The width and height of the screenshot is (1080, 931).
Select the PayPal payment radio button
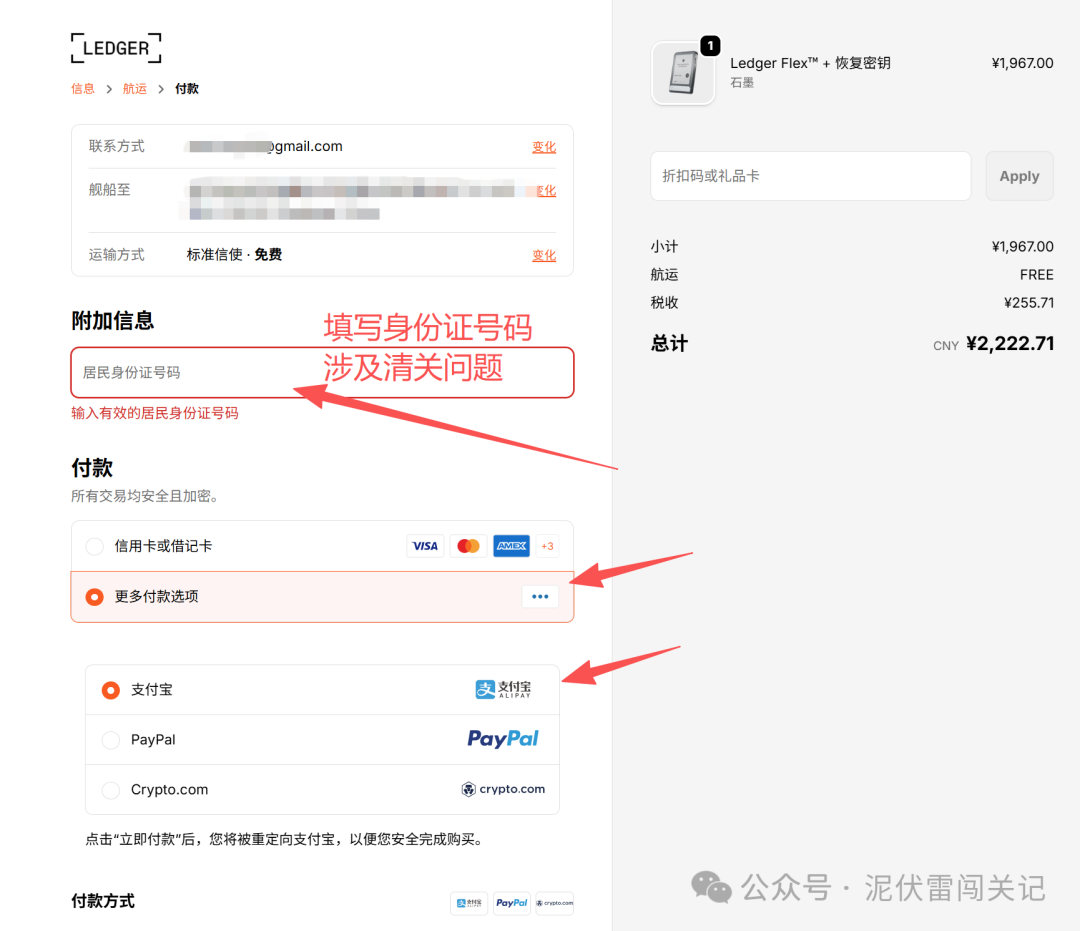[110, 739]
